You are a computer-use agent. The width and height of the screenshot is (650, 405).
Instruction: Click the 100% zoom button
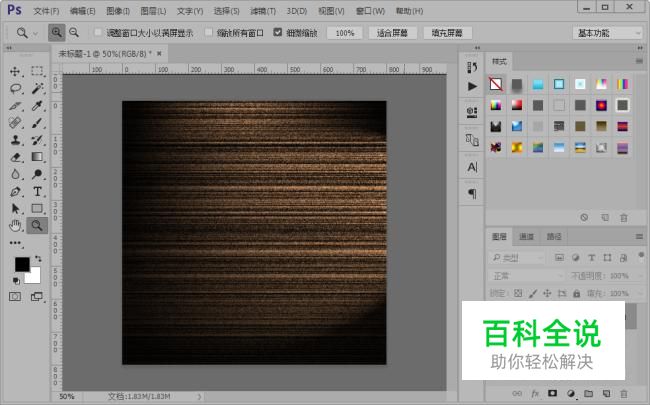(344, 33)
